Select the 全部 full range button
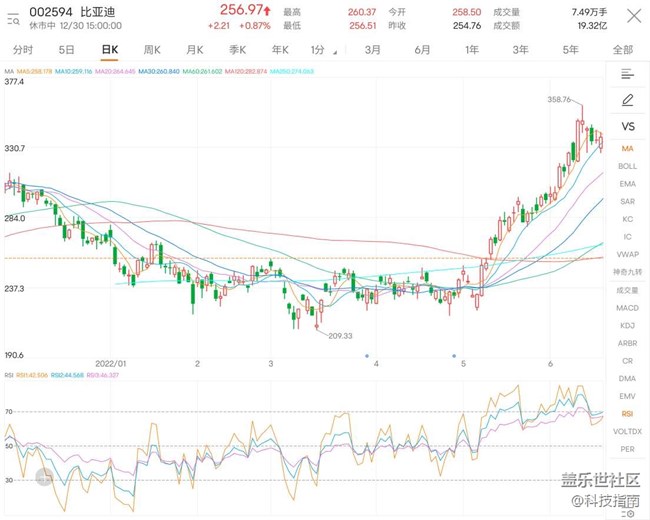This screenshot has height=520, width=650. point(622,49)
